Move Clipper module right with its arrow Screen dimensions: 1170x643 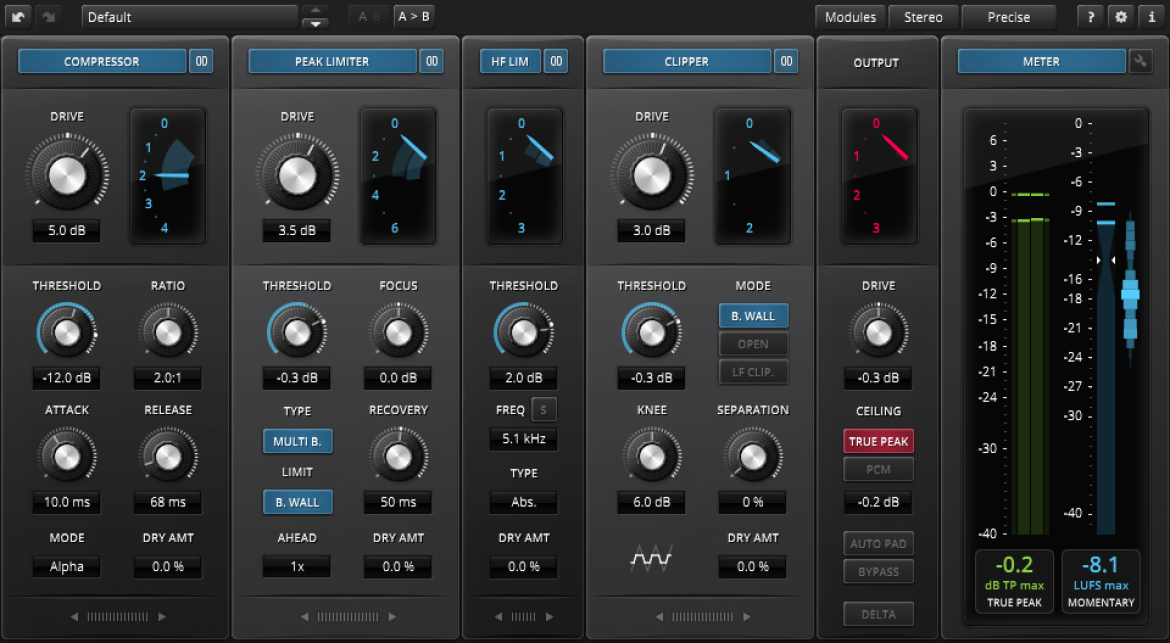click(x=747, y=617)
